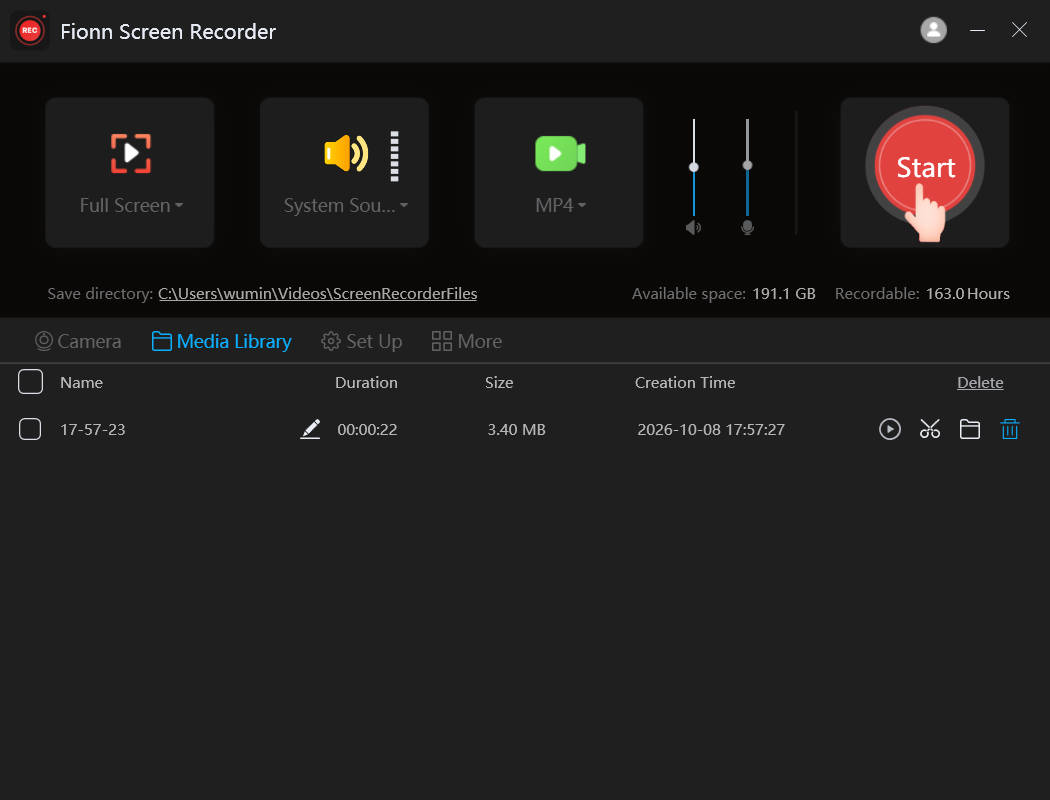Rename recording 17-57-23 with pencil icon
This screenshot has width=1050, height=800.
310,429
